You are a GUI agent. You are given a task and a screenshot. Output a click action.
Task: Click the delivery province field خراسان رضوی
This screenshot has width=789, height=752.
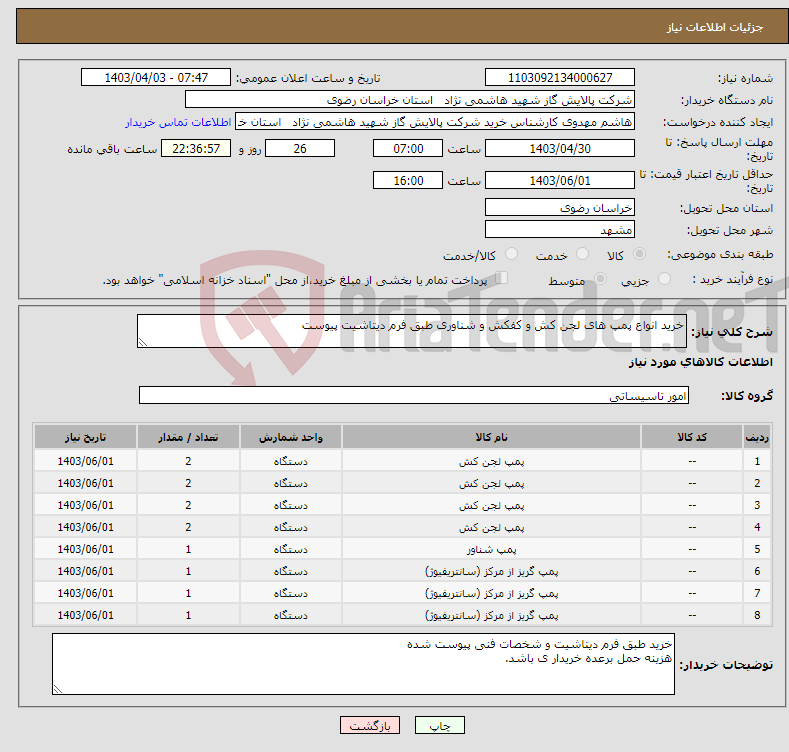[x=560, y=207]
